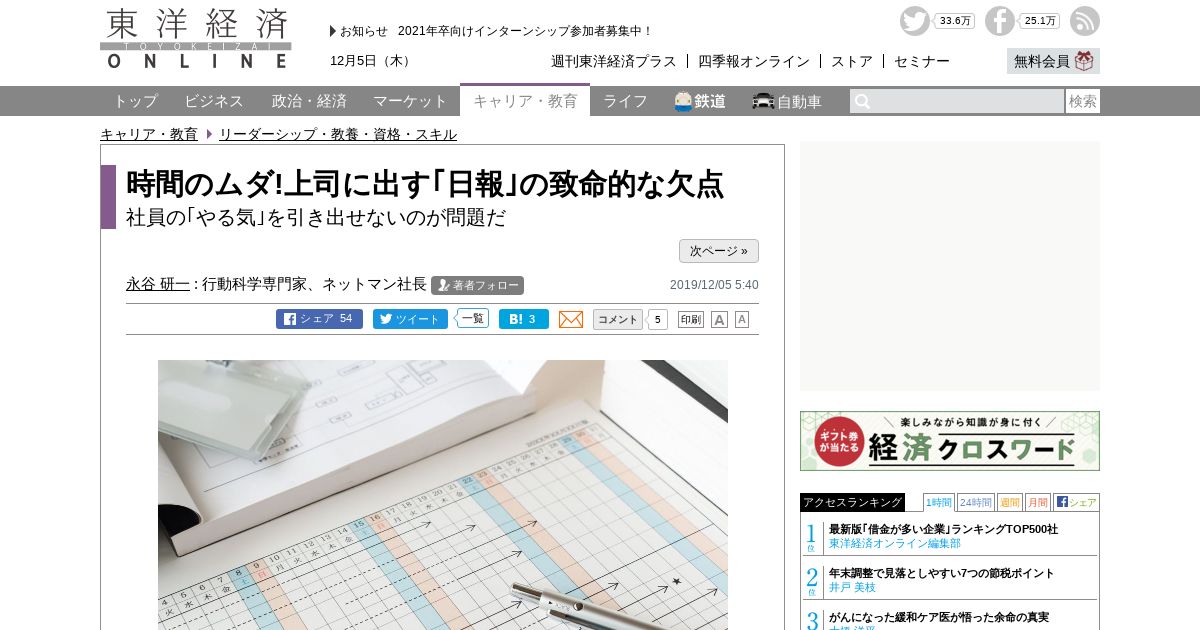Open 井戸 美枝 author link
The height and width of the screenshot is (630, 1200).
(852, 587)
